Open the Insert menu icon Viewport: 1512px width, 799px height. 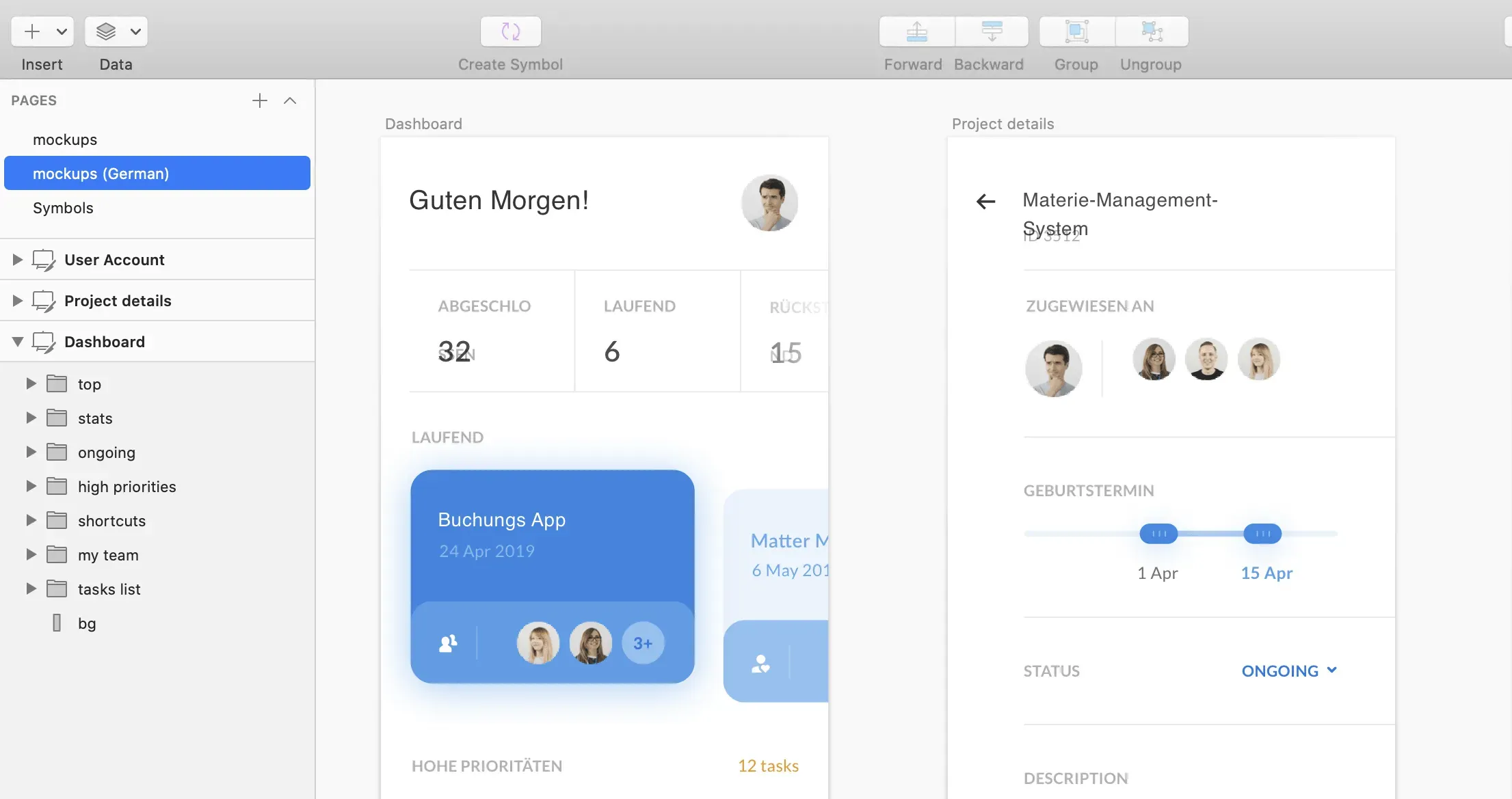32,31
